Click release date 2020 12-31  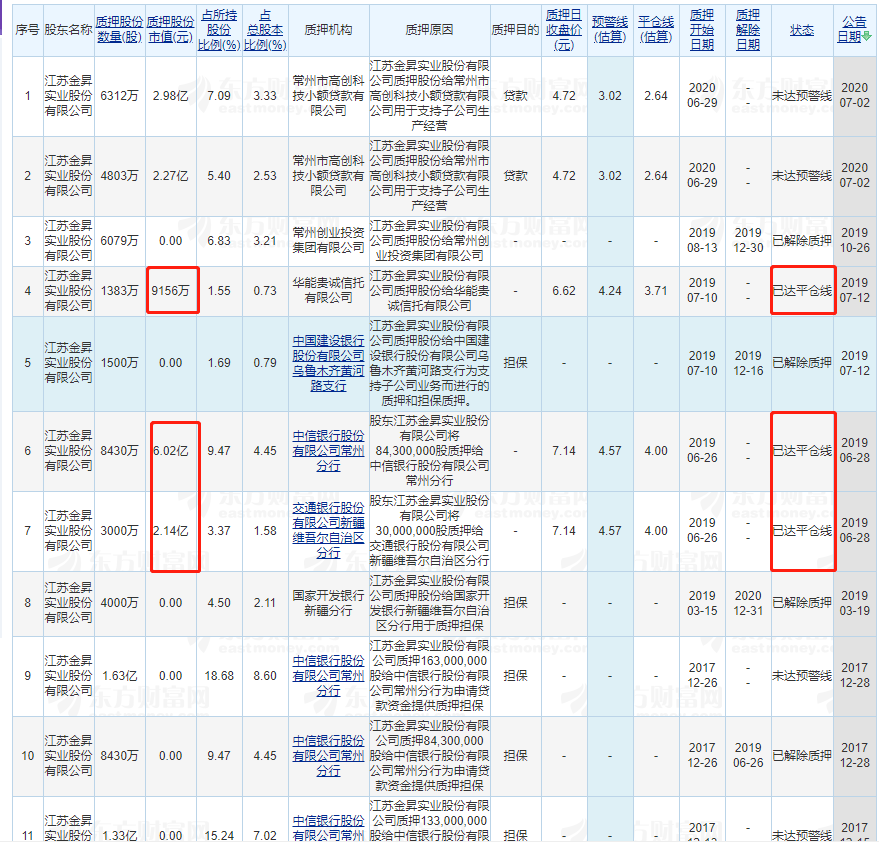tap(748, 603)
